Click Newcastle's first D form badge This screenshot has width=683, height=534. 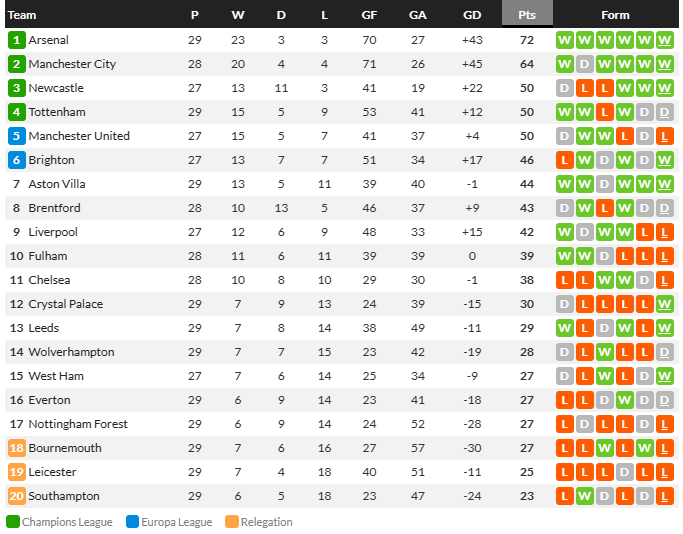[x=565, y=88]
